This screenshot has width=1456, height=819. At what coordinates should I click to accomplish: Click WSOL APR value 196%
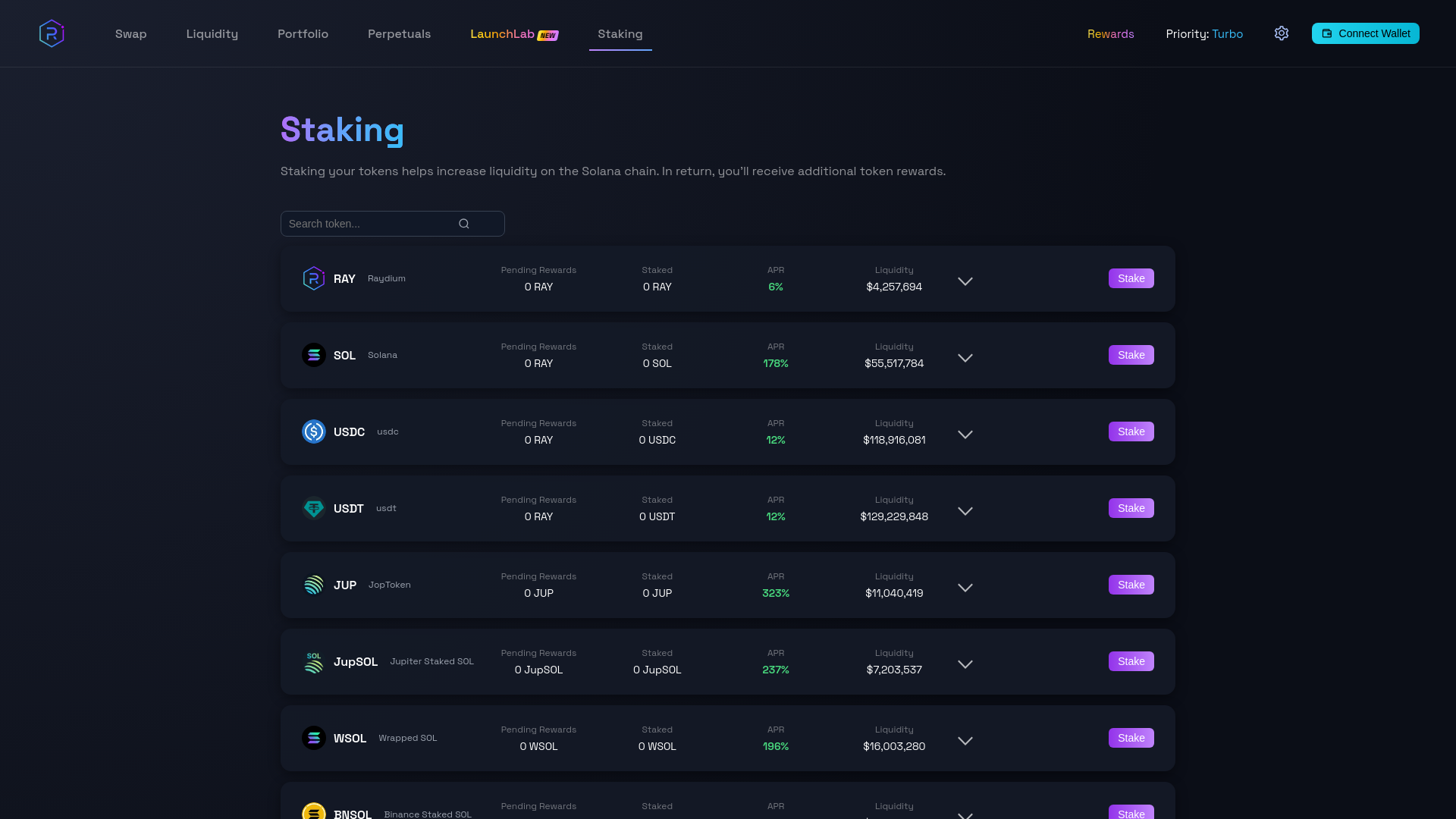[x=776, y=746]
